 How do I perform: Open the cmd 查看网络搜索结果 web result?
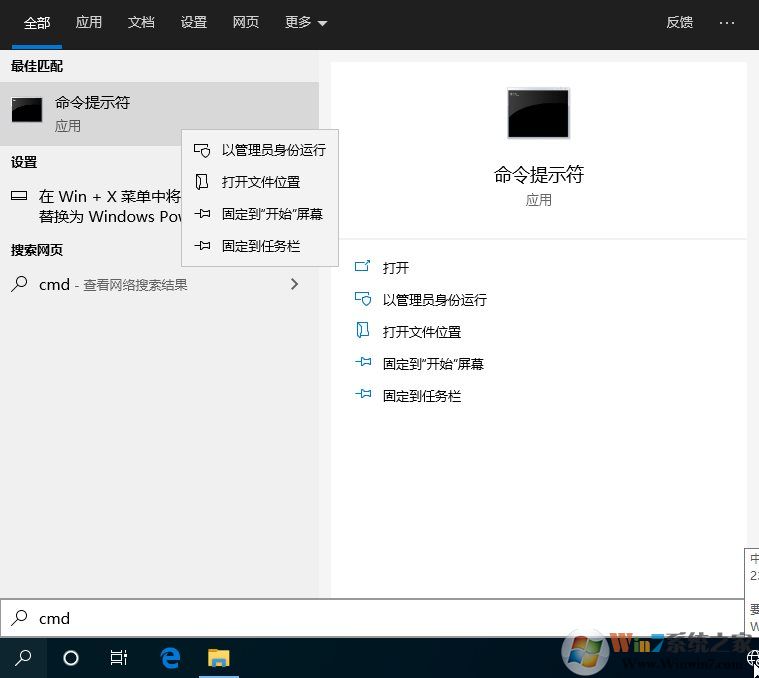159,284
